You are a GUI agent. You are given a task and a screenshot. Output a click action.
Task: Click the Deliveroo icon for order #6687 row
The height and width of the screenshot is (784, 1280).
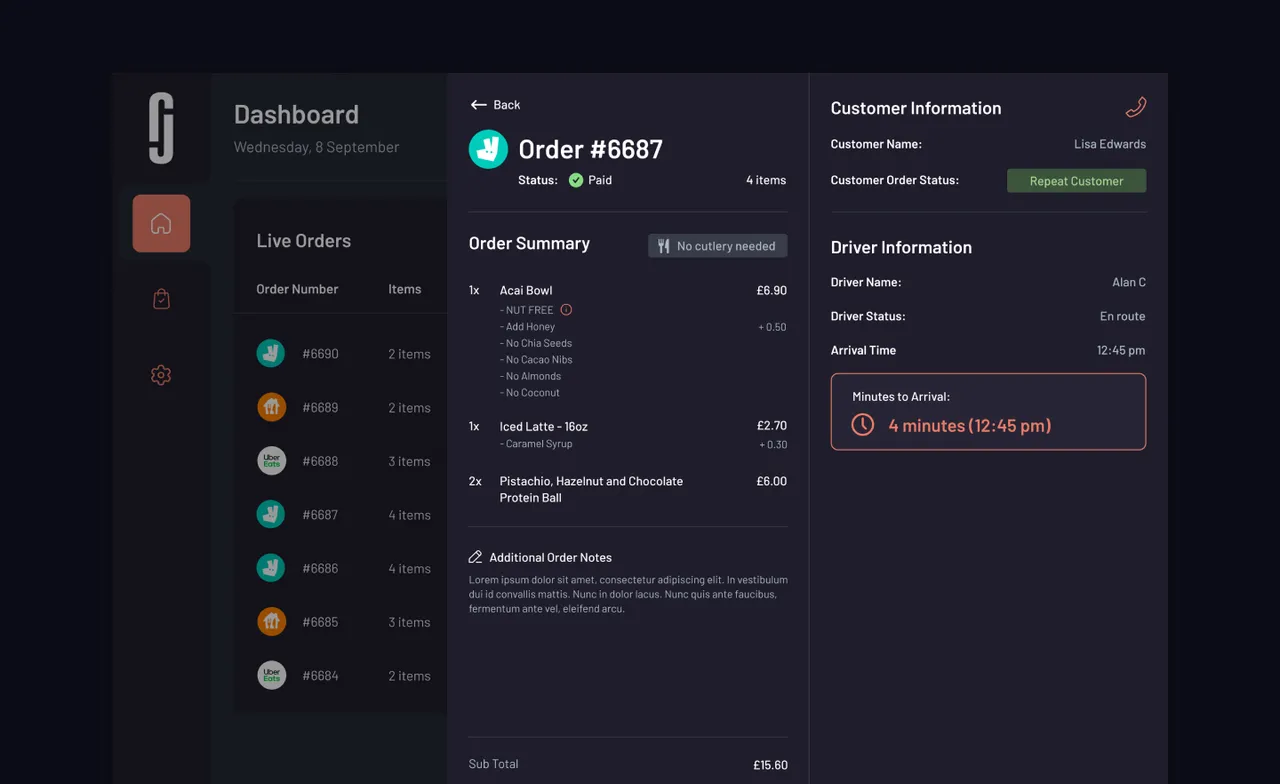point(271,514)
